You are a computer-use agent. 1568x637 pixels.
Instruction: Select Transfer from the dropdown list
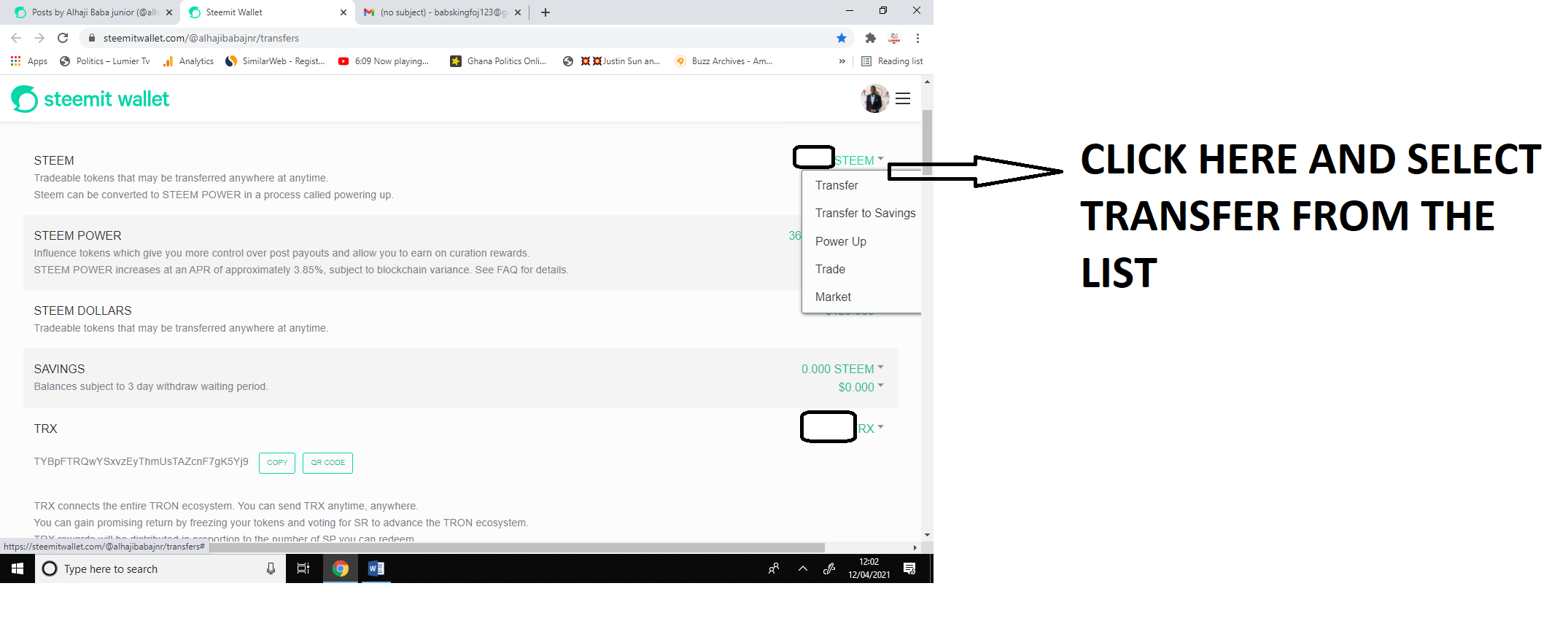click(x=837, y=185)
